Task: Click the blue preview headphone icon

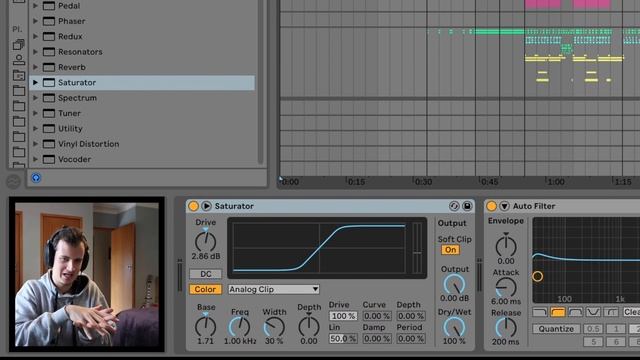Action: tap(36, 178)
